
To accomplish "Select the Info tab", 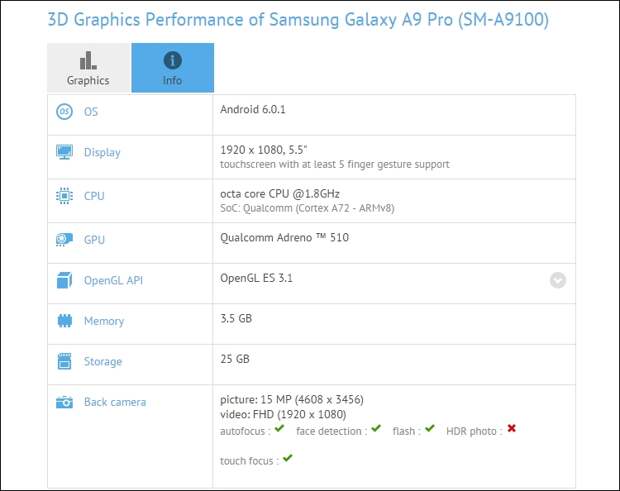I will pos(172,68).
